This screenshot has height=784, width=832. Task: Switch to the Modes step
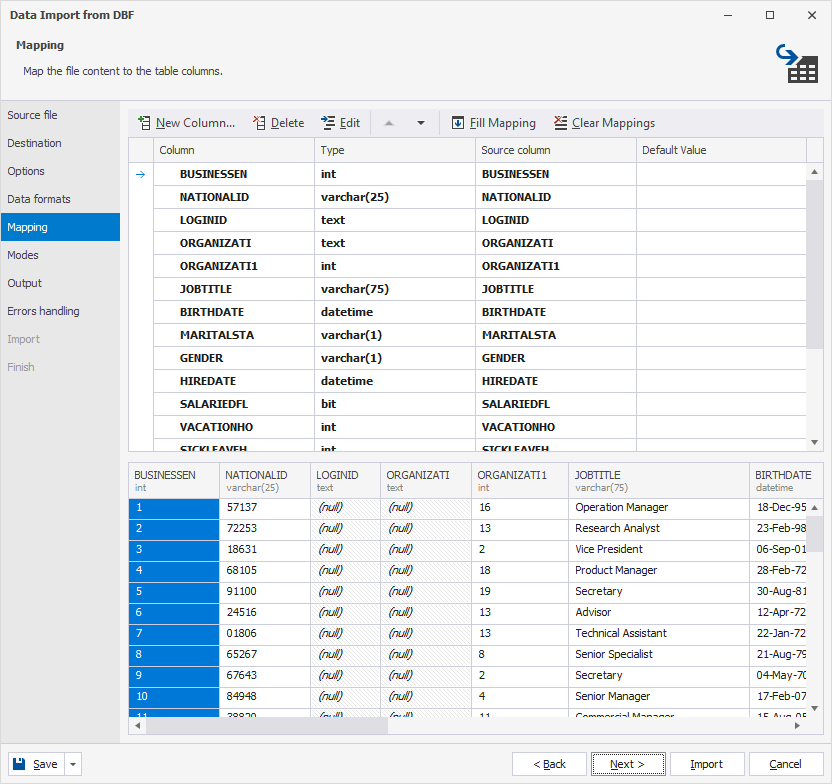pyautogui.click(x=60, y=255)
